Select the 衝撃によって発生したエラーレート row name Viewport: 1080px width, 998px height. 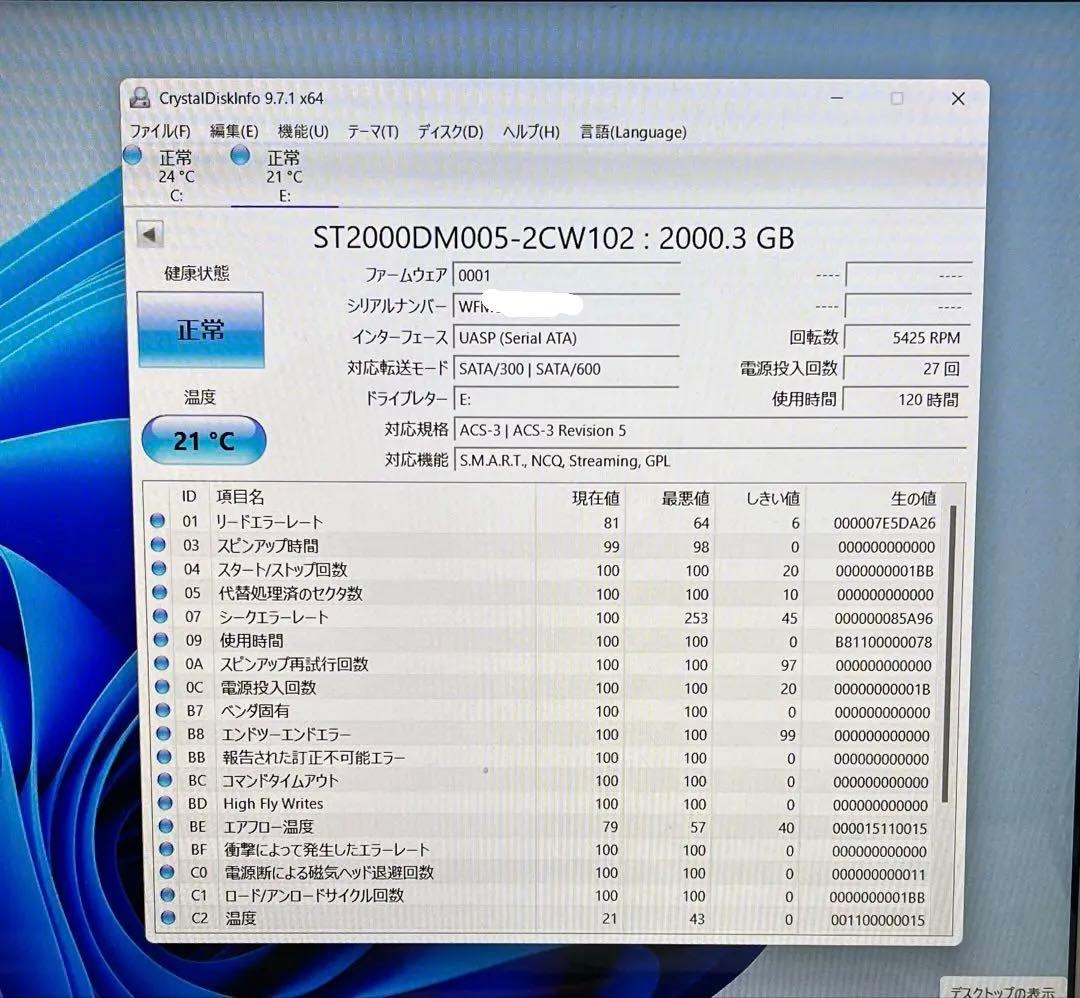click(x=326, y=849)
